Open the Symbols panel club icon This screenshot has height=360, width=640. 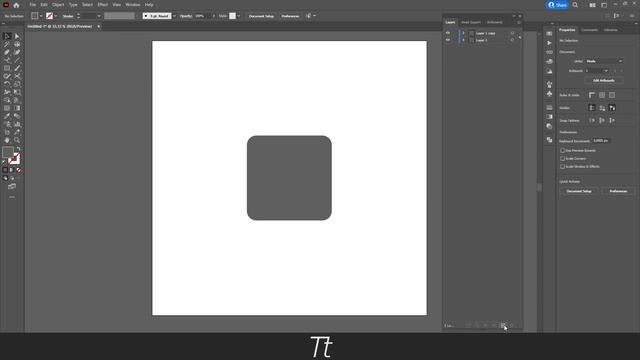549,94
